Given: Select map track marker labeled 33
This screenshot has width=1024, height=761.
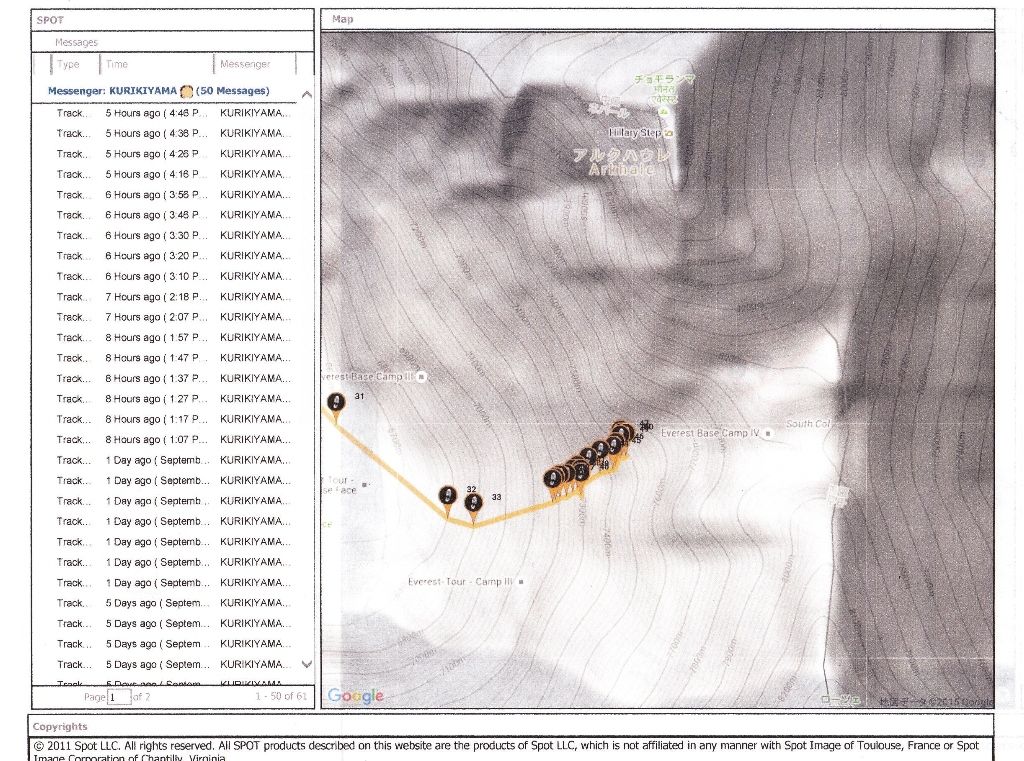Looking at the screenshot, I should point(473,504).
